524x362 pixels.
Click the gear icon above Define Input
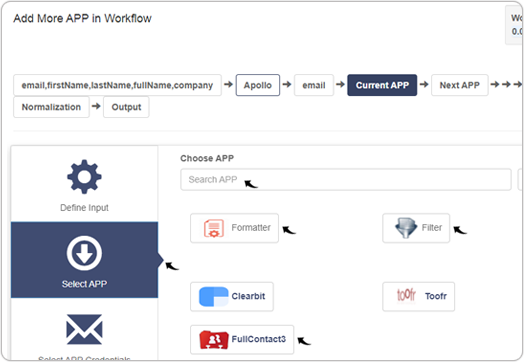pyautogui.click(x=84, y=176)
